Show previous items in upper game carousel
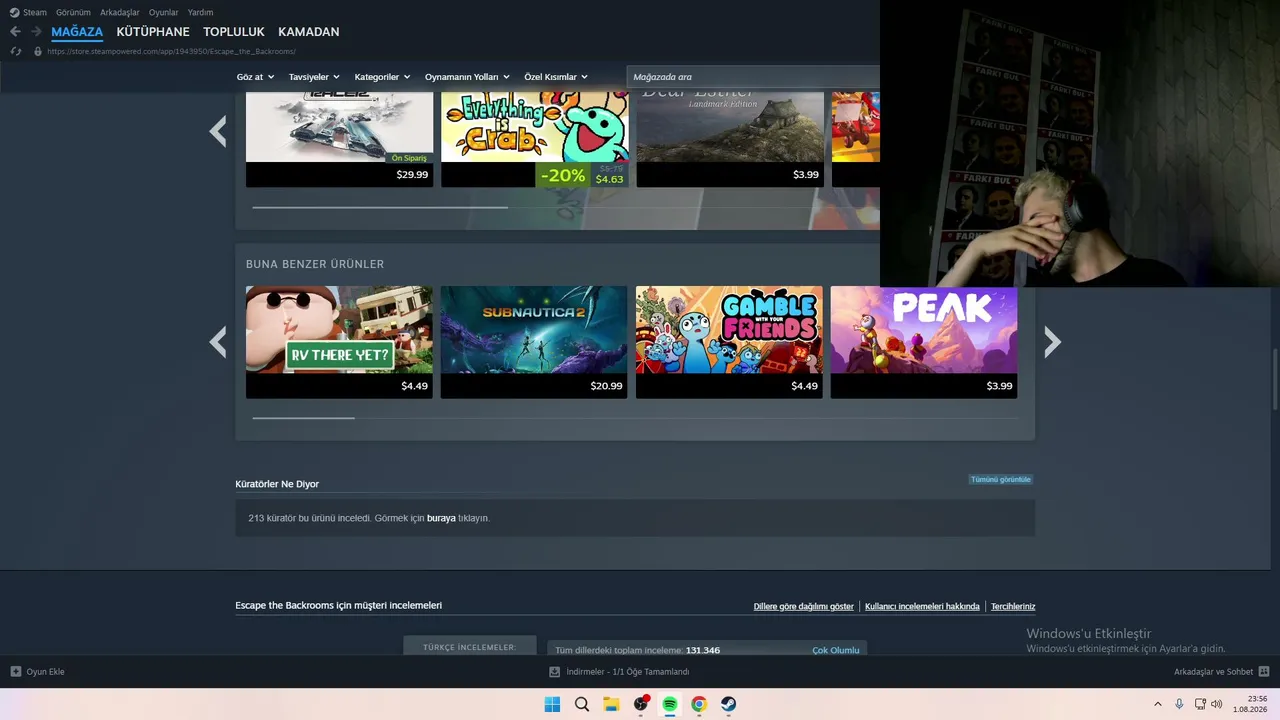The width and height of the screenshot is (1280, 720). pyautogui.click(x=218, y=131)
